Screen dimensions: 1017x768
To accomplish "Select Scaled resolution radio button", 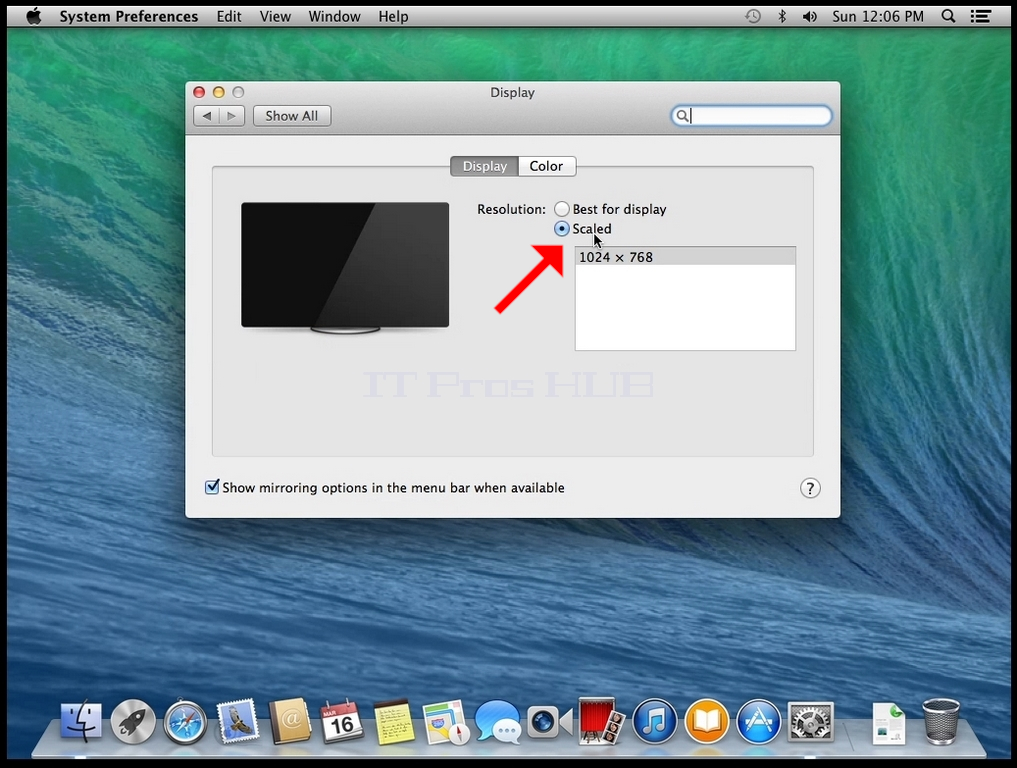I will tap(562, 228).
